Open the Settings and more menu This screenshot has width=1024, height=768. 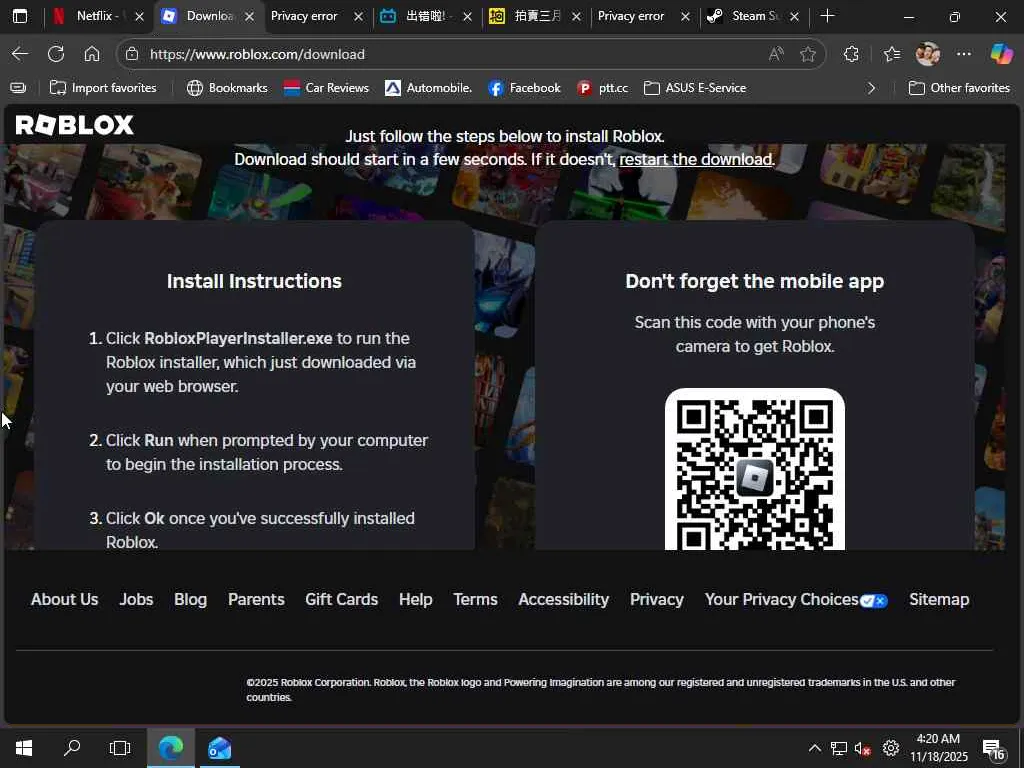(964, 54)
